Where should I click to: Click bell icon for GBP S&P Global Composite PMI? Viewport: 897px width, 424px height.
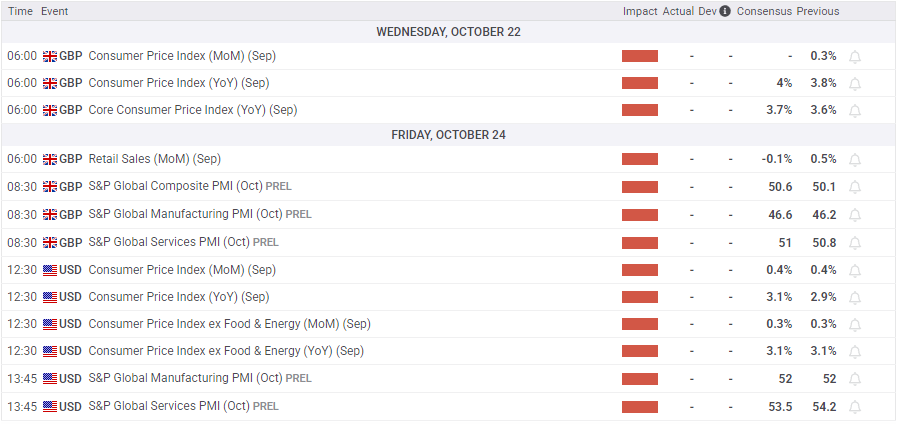(855, 187)
